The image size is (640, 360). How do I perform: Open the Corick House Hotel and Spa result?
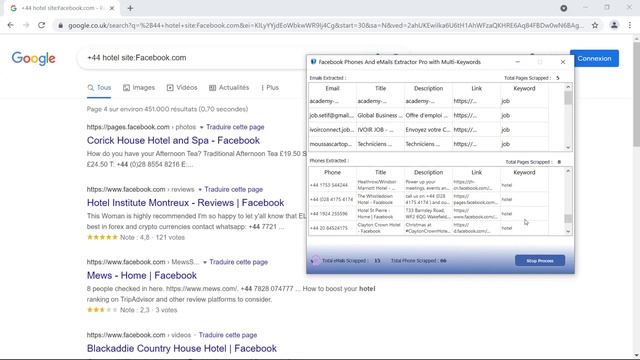173,140
